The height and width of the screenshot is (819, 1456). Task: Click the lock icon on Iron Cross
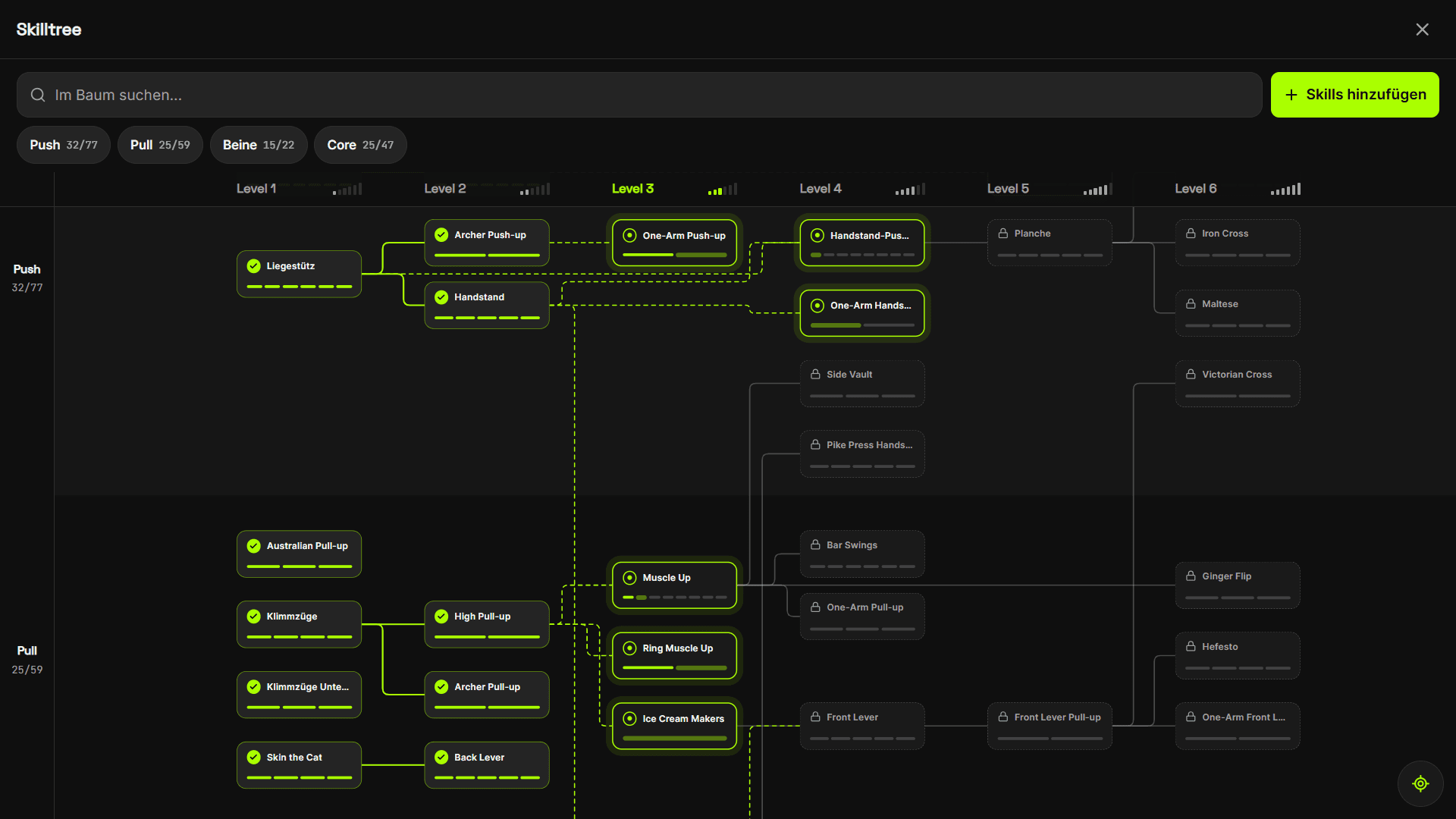pyautogui.click(x=1191, y=234)
